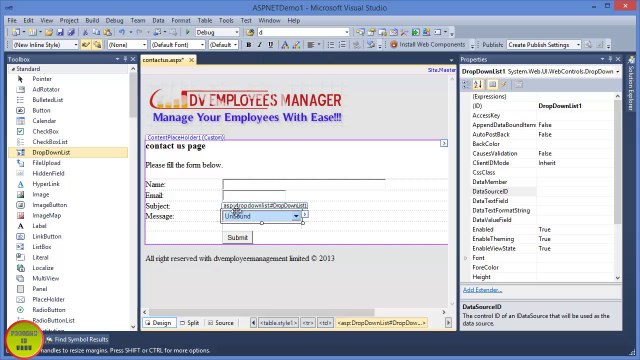This screenshot has width=640, height=360.
Task: Click the Foreground Color letter A icon
Action: coord(285,45)
